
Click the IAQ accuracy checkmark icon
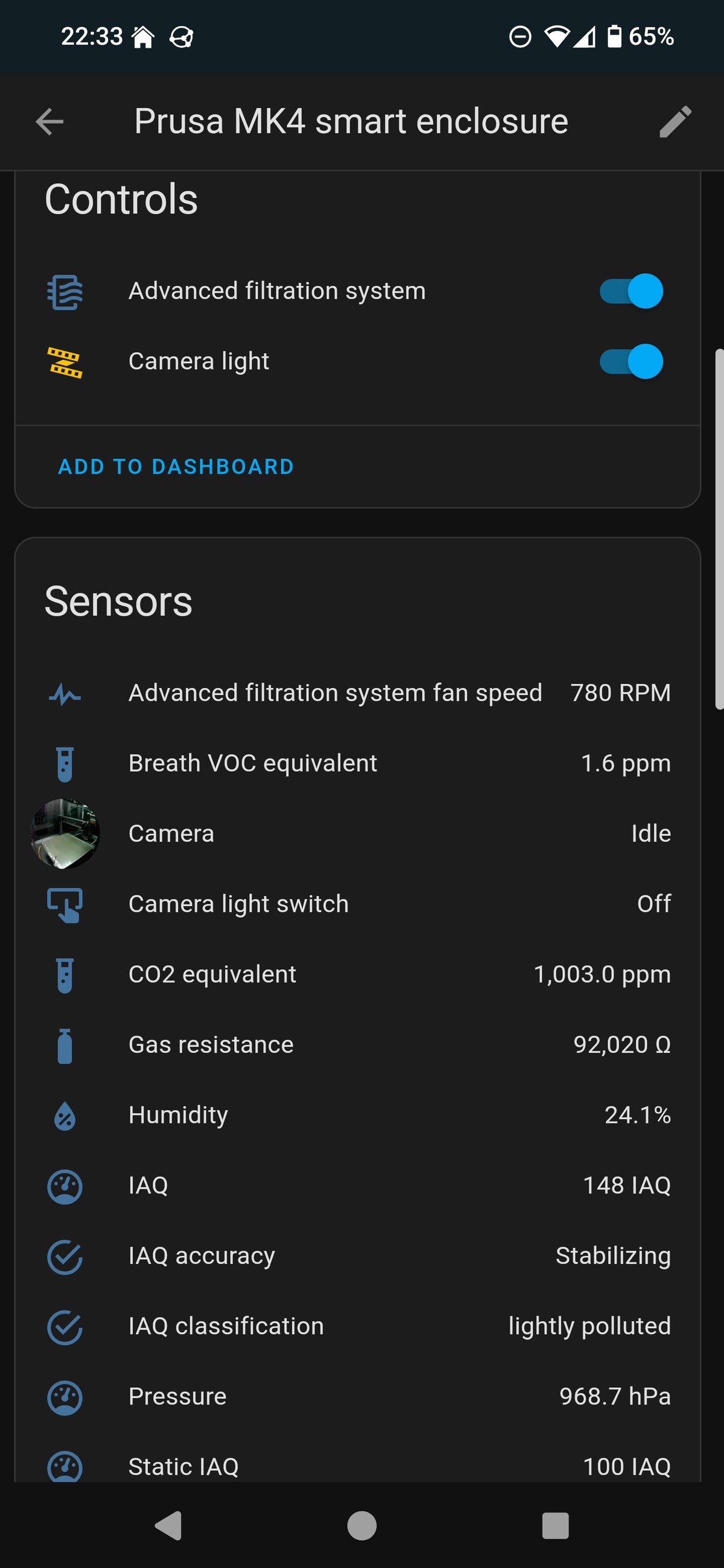click(x=64, y=1255)
